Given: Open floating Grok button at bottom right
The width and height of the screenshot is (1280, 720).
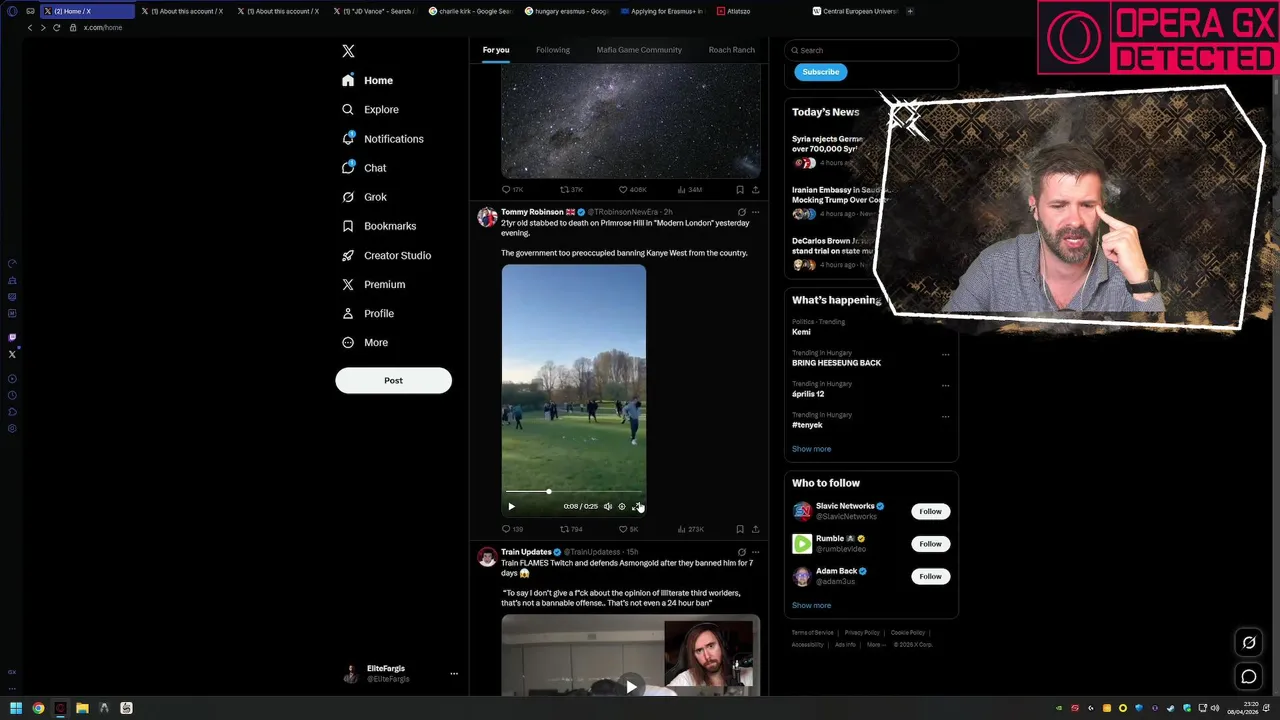Looking at the screenshot, I should point(1249,643).
